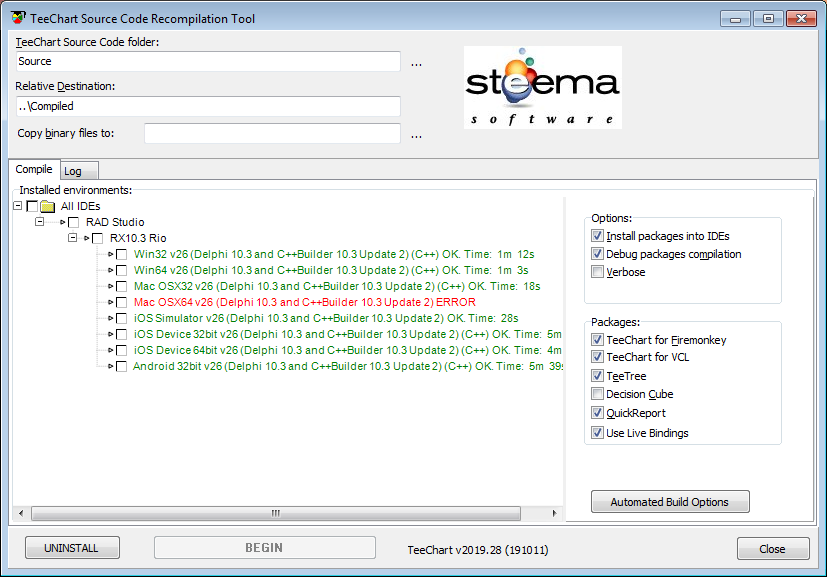This screenshot has width=827, height=577.
Task: Select the Mac OSX64 v26 ERROR row text
Action: 304,302
